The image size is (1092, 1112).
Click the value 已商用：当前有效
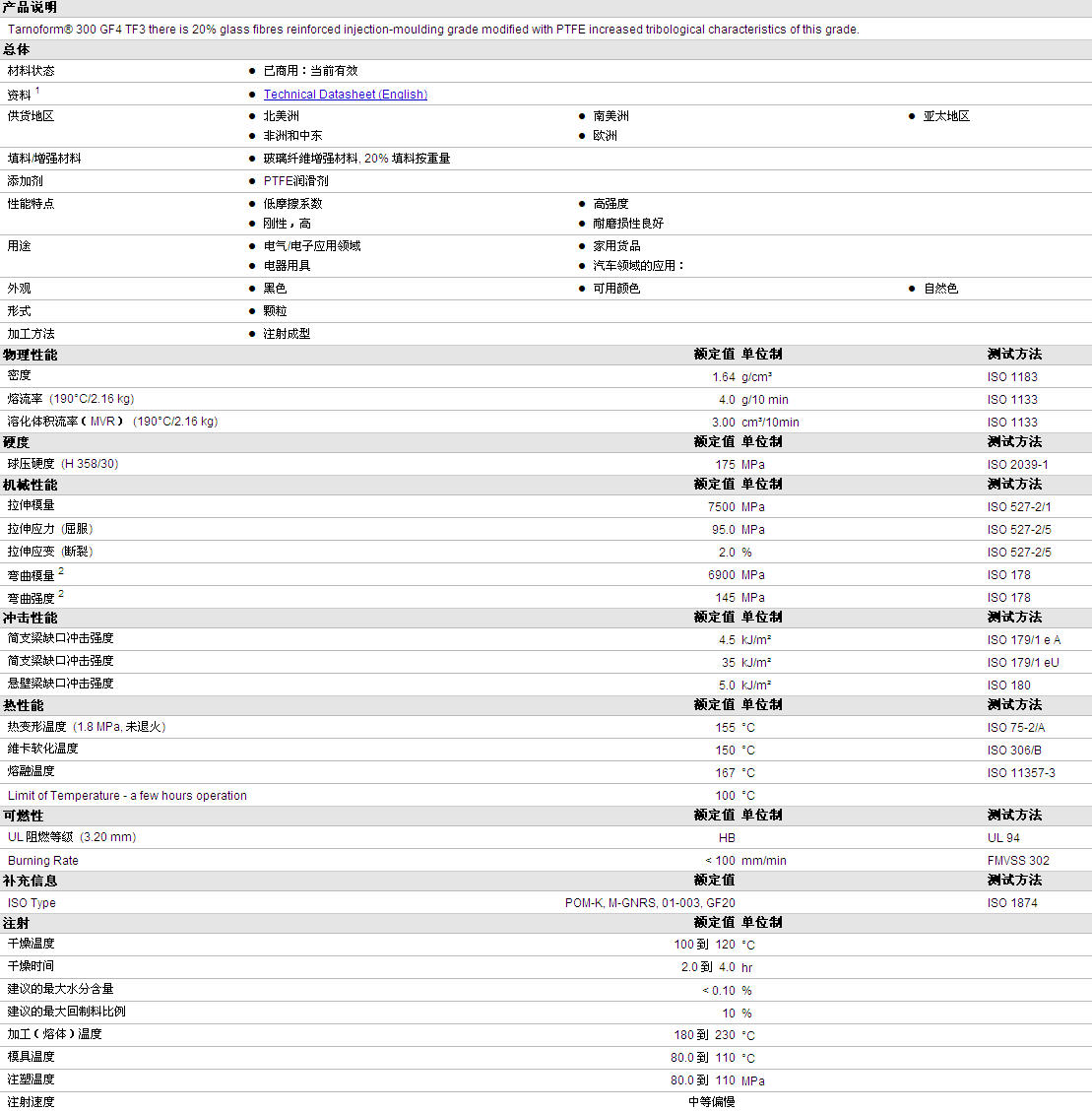(x=310, y=71)
